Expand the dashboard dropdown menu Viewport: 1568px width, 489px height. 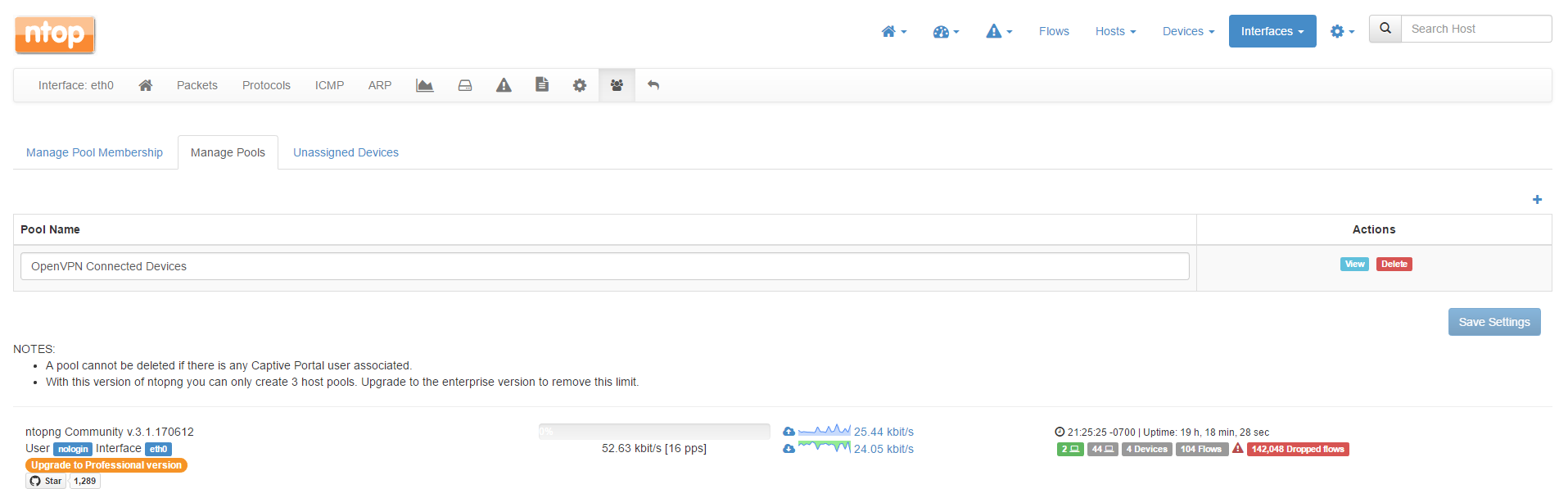946,31
